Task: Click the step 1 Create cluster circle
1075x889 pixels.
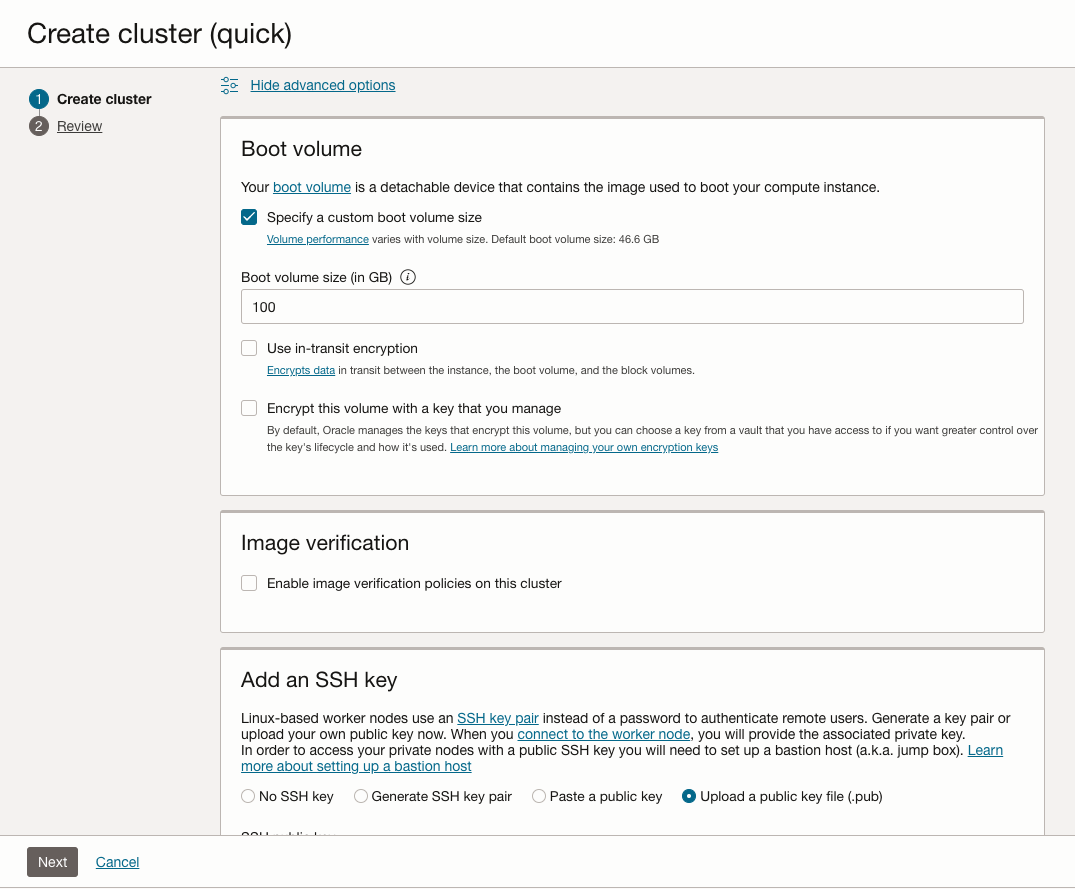Action: click(39, 99)
